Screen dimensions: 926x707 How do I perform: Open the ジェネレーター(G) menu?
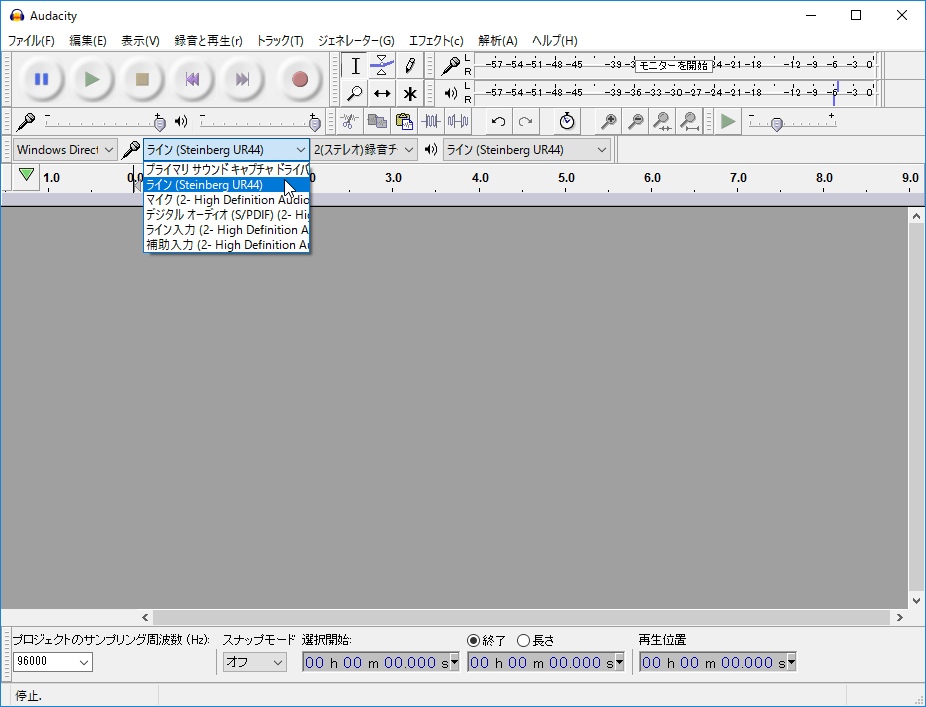pos(356,41)
